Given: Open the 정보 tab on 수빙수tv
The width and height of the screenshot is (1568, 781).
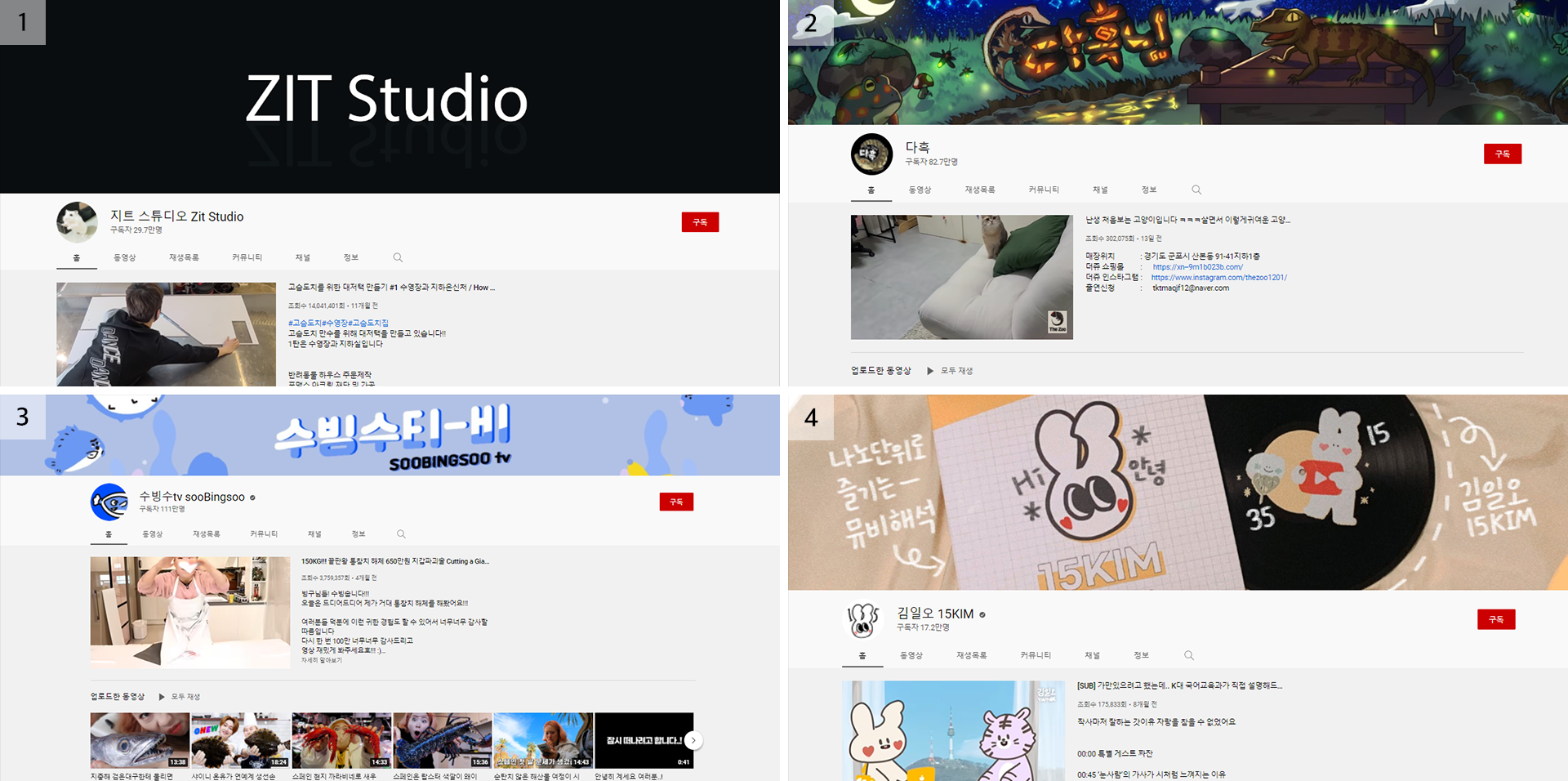Looking at the screenshot, I should click(359, 533).
